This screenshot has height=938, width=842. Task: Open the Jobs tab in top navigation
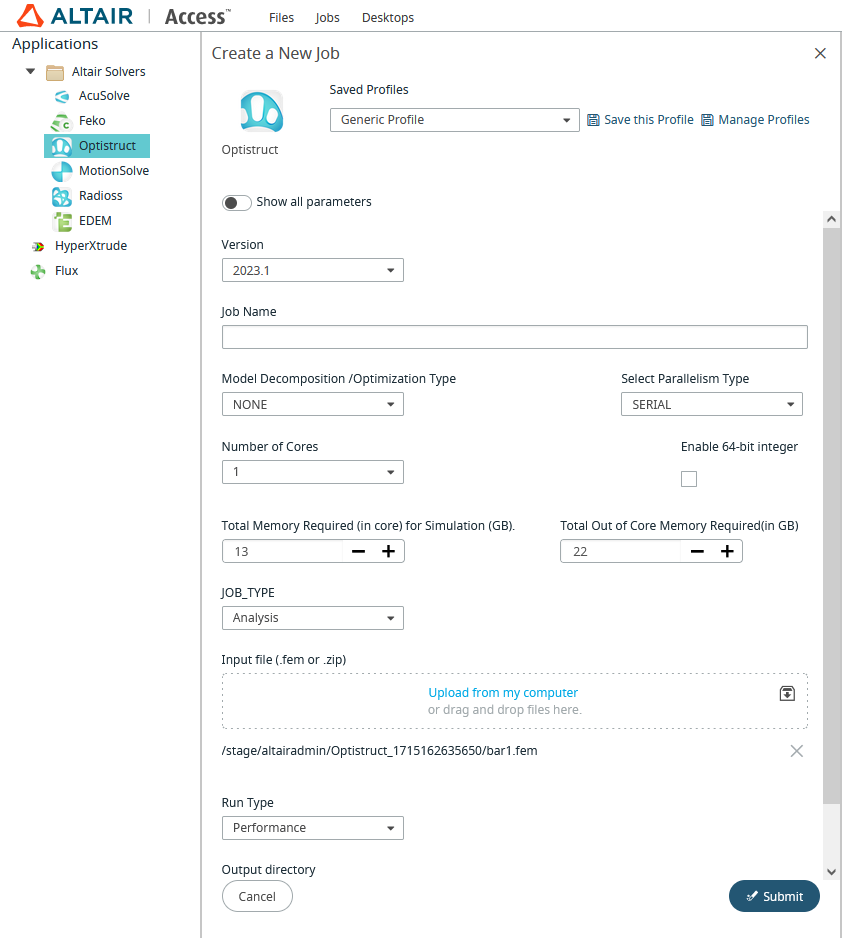coord(327,18)
